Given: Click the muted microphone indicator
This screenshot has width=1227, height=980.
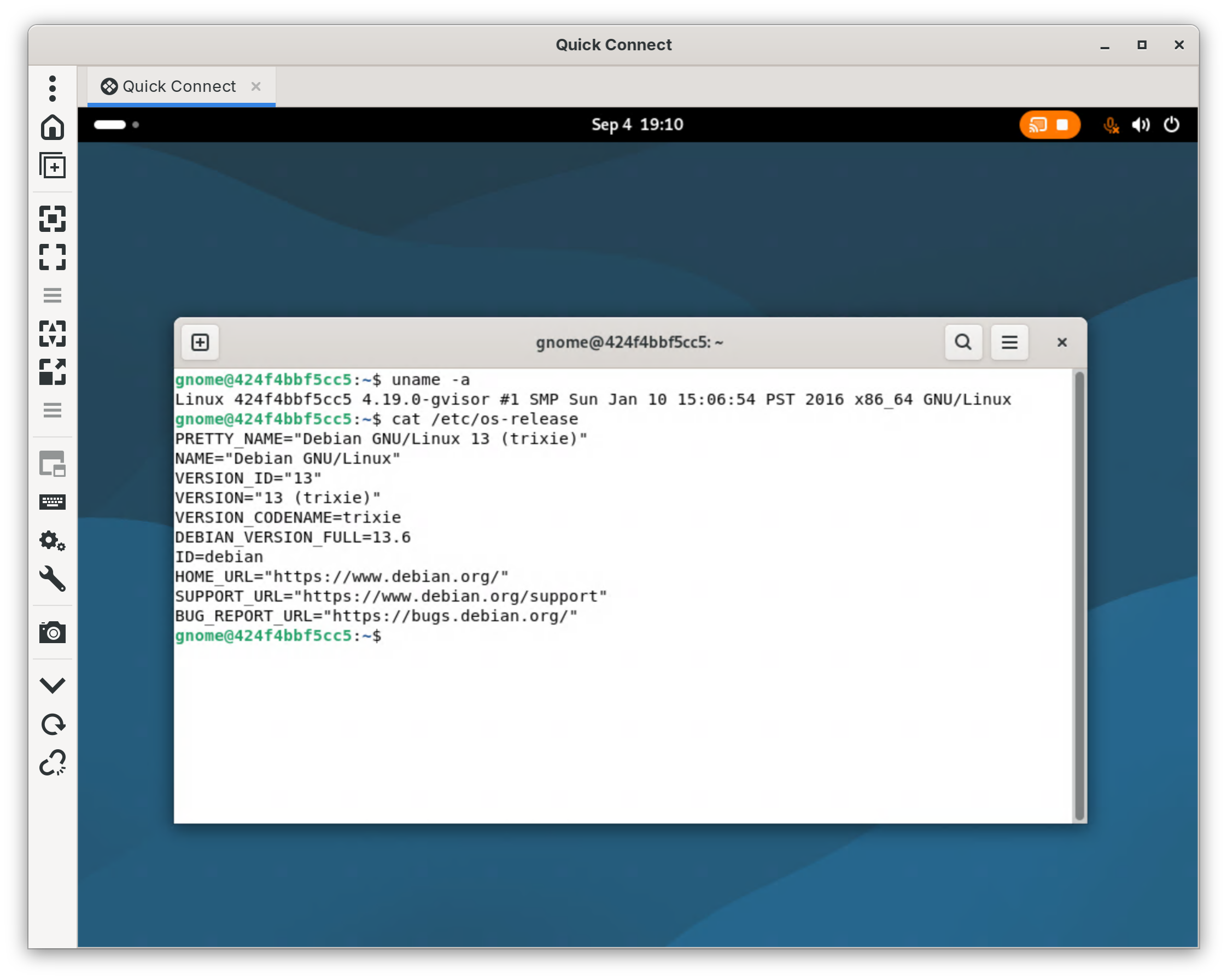Looking at the screenshot, I should pos(1111,125).
